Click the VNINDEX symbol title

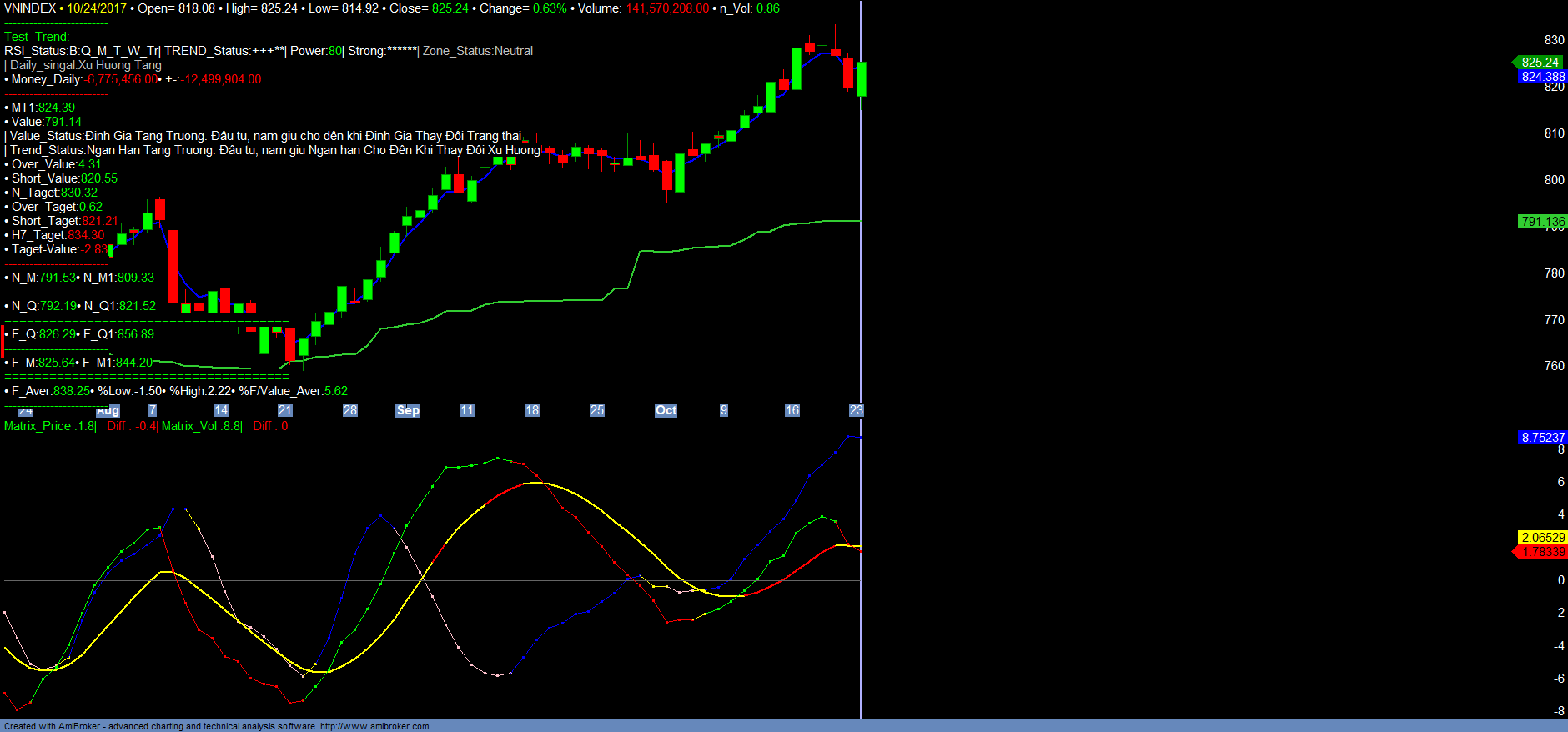(30, 8)
